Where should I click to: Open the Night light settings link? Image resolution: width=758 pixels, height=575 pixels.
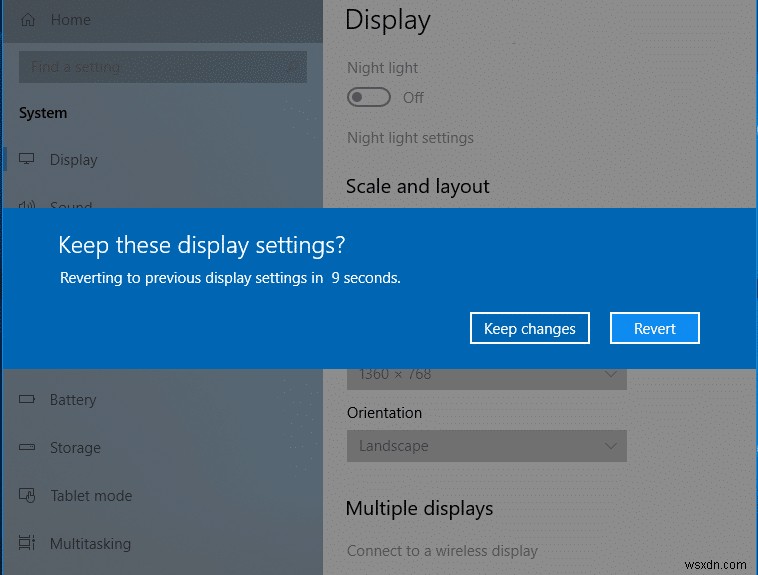click(x=410, y=138)
